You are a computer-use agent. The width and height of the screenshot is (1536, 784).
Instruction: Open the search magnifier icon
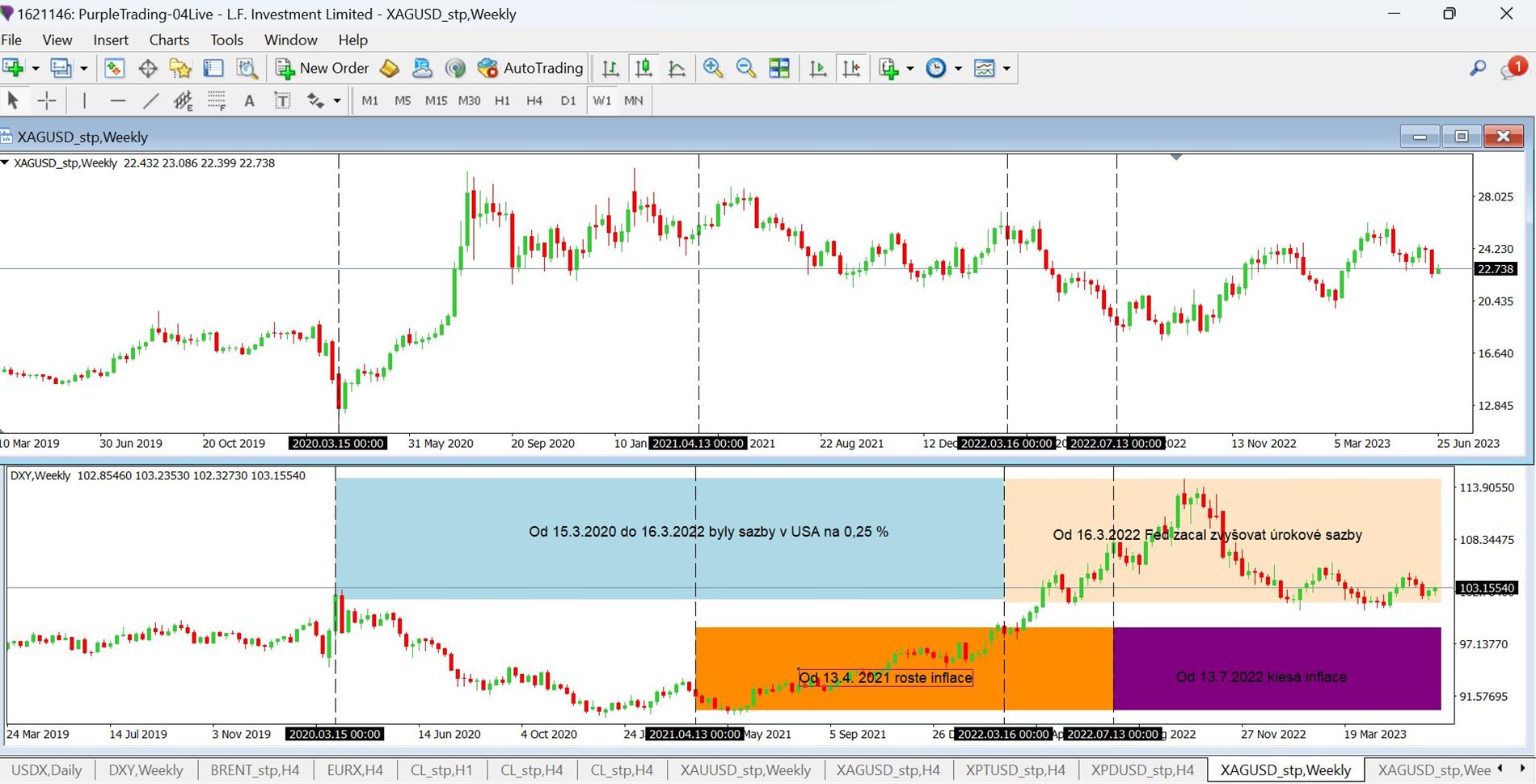[x=1478, y=69]
